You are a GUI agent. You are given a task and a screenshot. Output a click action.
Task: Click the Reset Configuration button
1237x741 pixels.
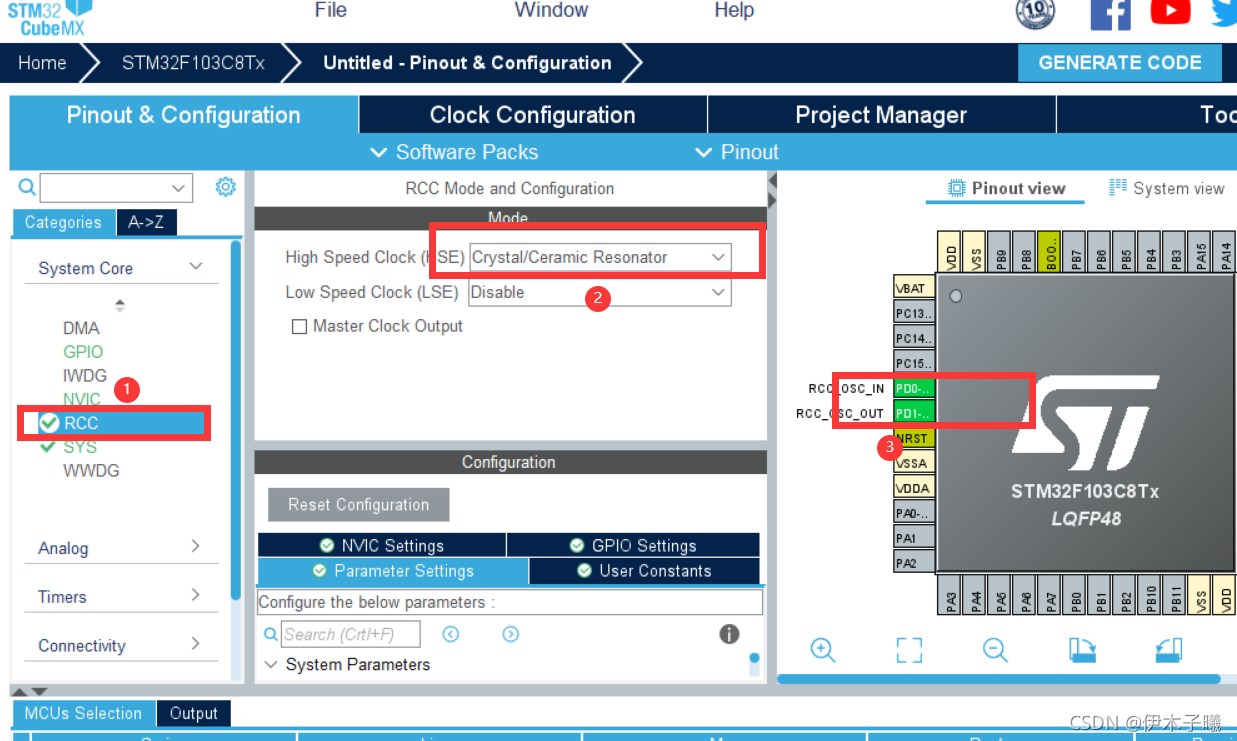click(358, 505)
